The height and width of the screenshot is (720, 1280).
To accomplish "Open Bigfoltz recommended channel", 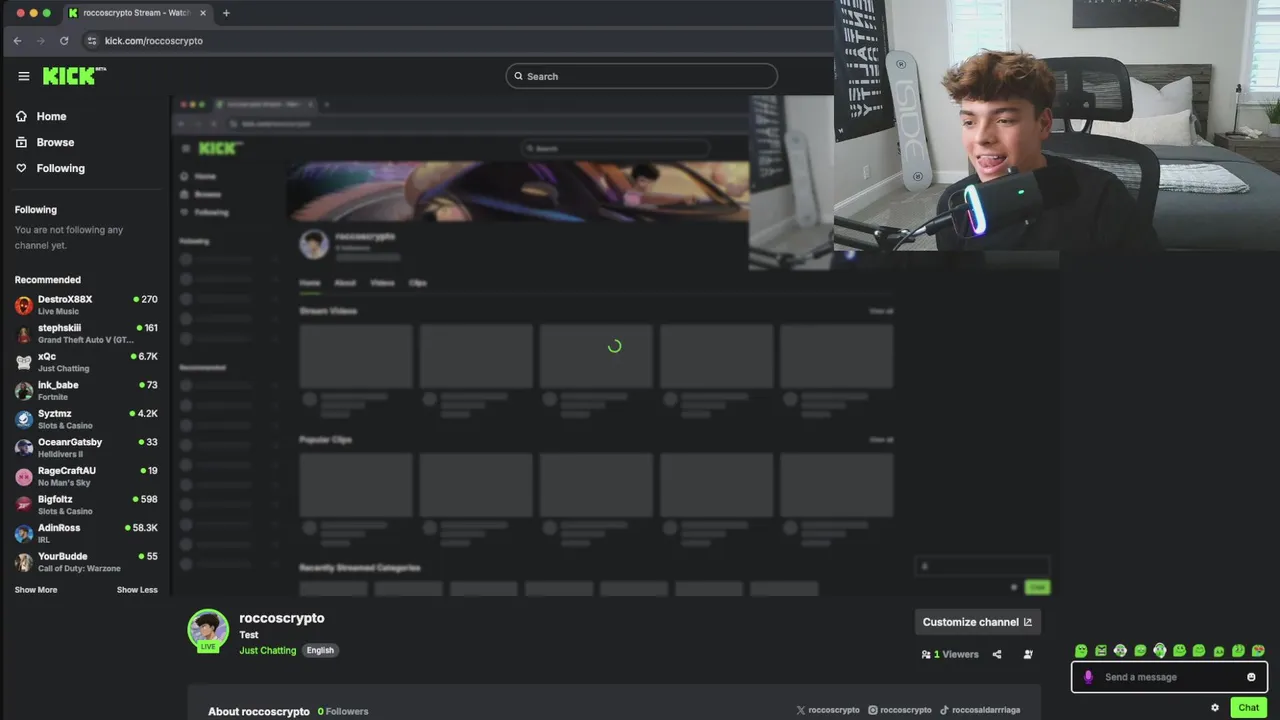I will pos(86,504).
